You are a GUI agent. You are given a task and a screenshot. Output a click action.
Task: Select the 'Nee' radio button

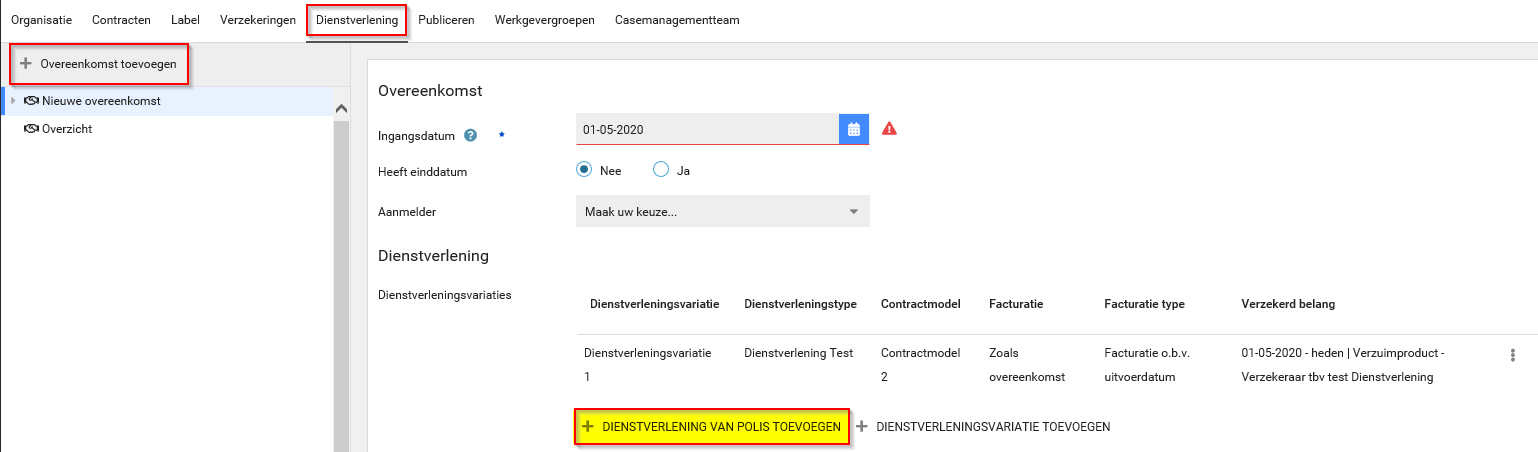click(585, 170)
